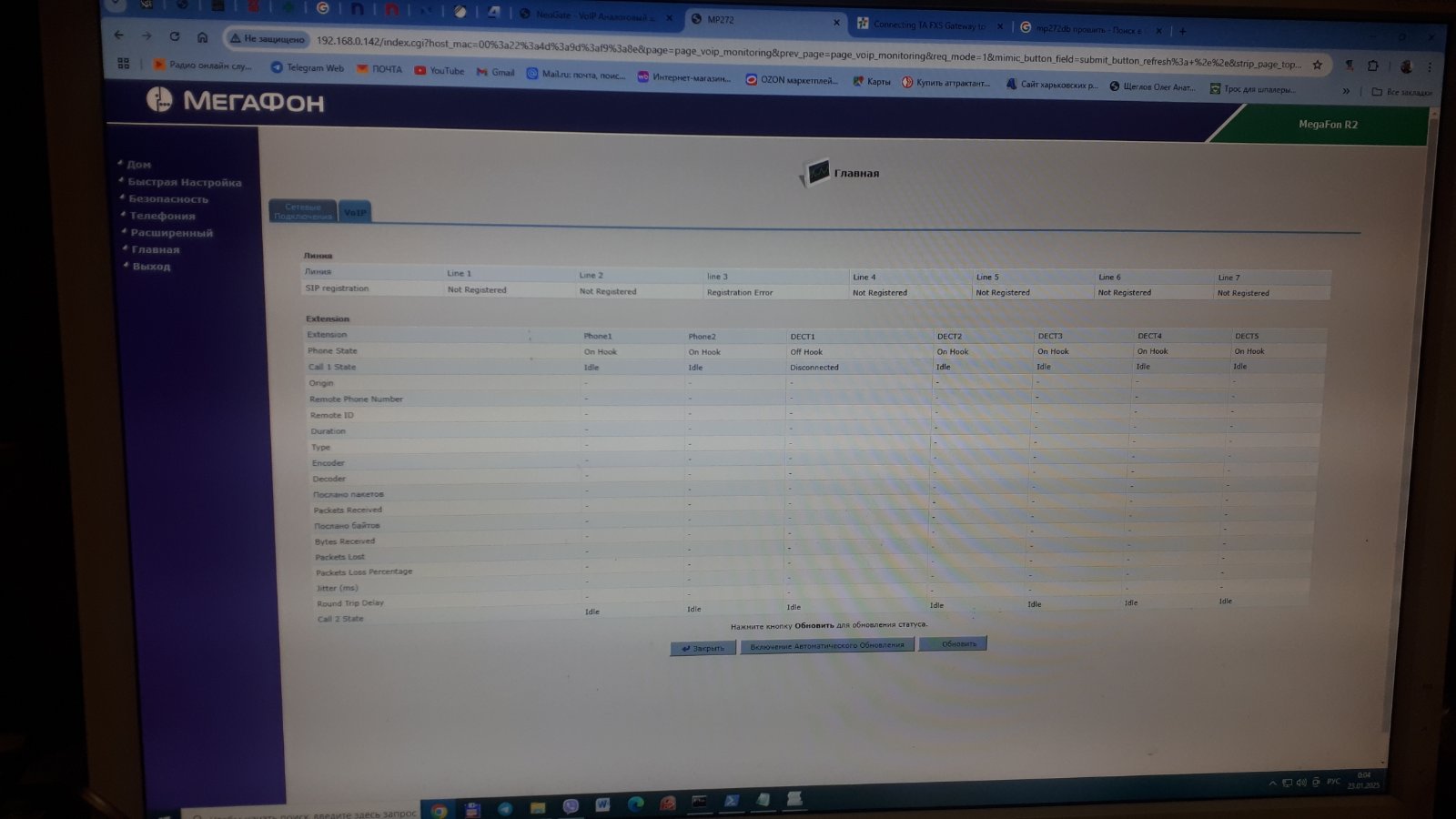Open Расширенный in the sidebar
This screenshot has height=819, width=1456.
(x=171, y=233)
